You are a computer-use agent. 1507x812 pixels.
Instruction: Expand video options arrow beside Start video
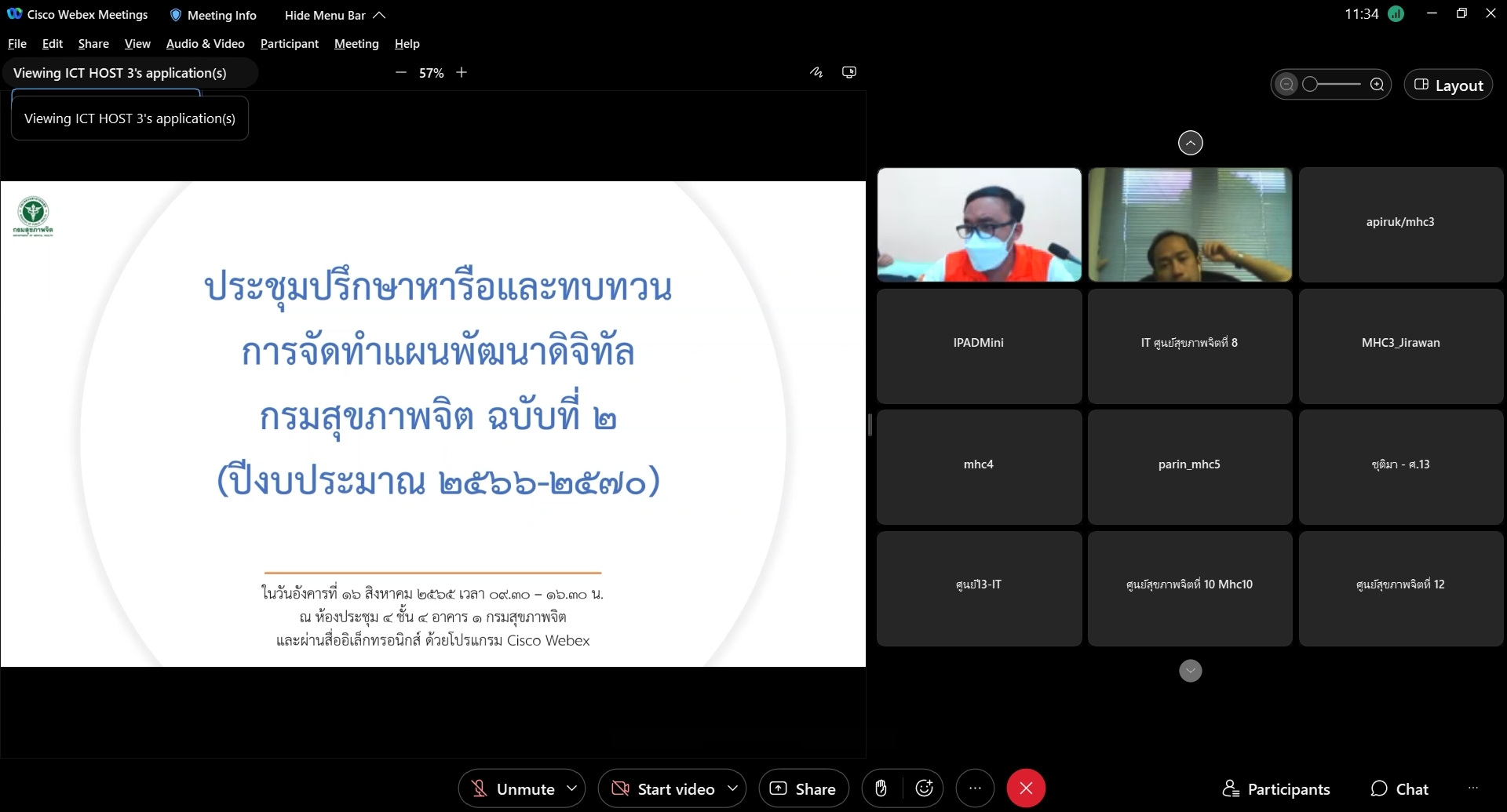732,788
